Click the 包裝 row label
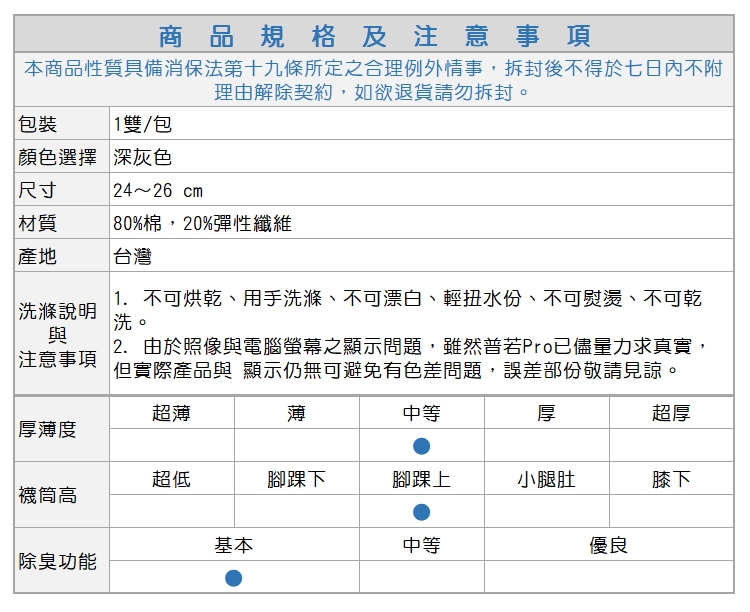The image size is (750, 612). point(38,124)
